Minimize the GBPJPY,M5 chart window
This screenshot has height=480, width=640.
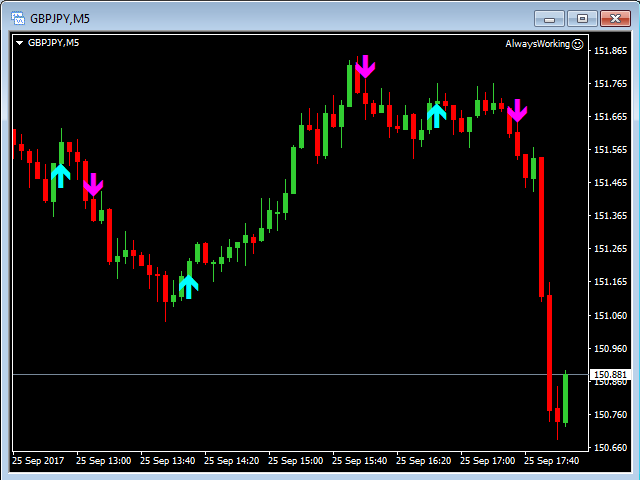pos(549,19)
